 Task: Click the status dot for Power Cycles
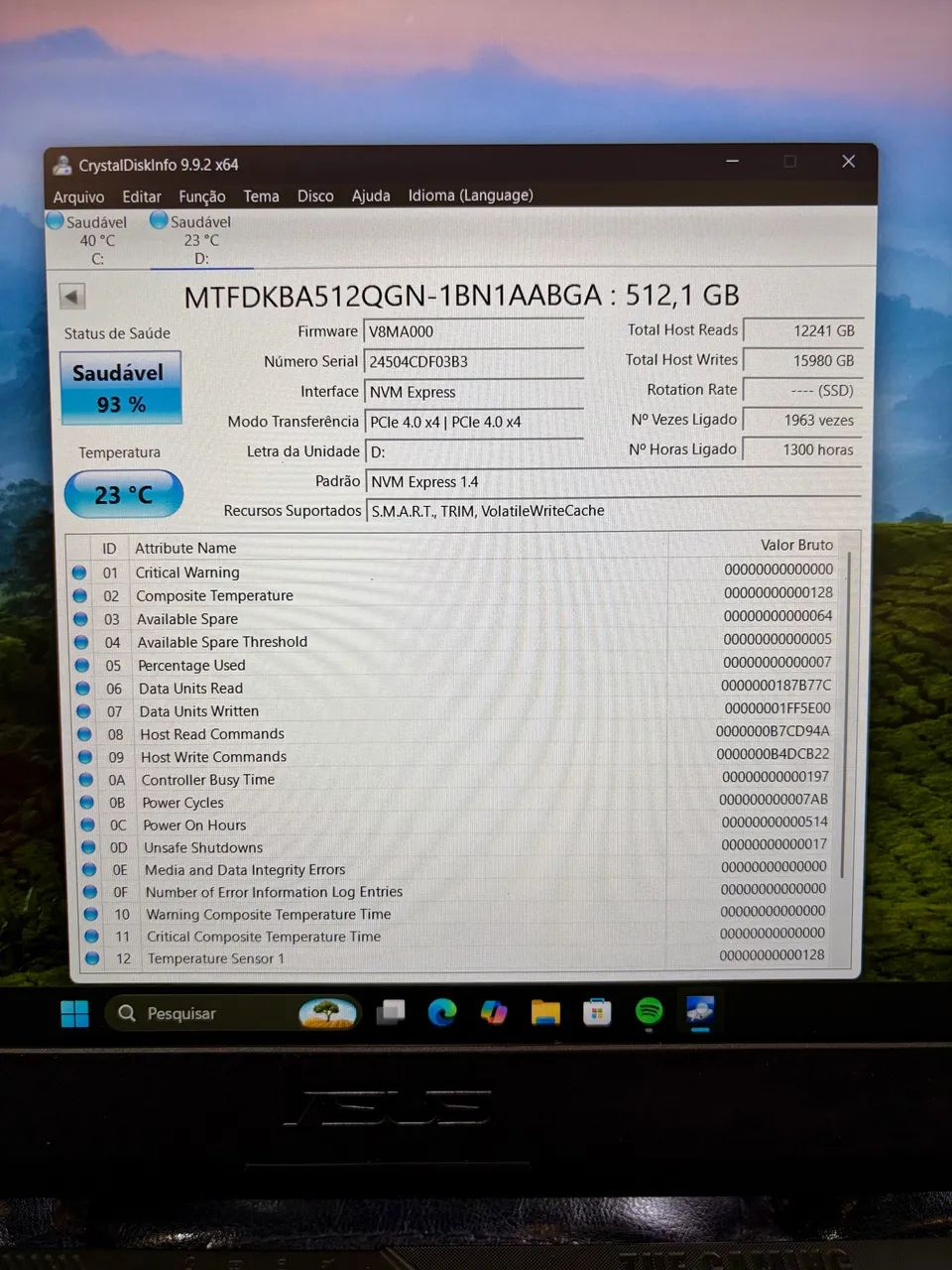pos(87,803)
